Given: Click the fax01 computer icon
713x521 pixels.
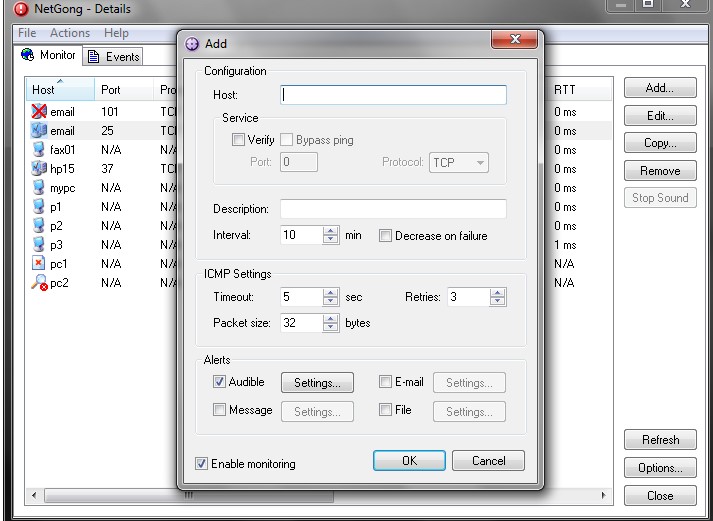Looking at the screenshot, I should point(39,150).
